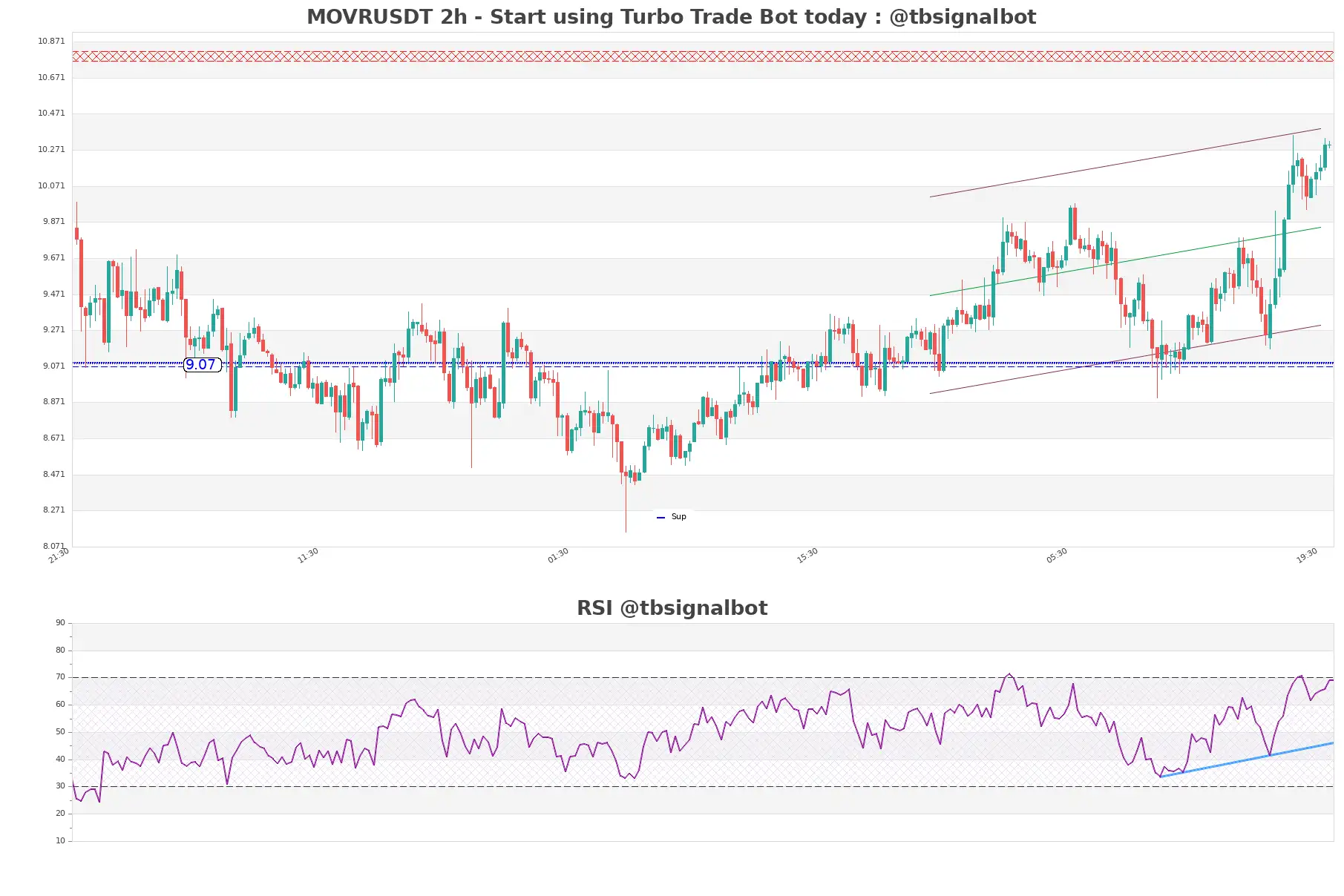
Task: Click the 21:30 time axis label
Action: (x=59, y=556)
